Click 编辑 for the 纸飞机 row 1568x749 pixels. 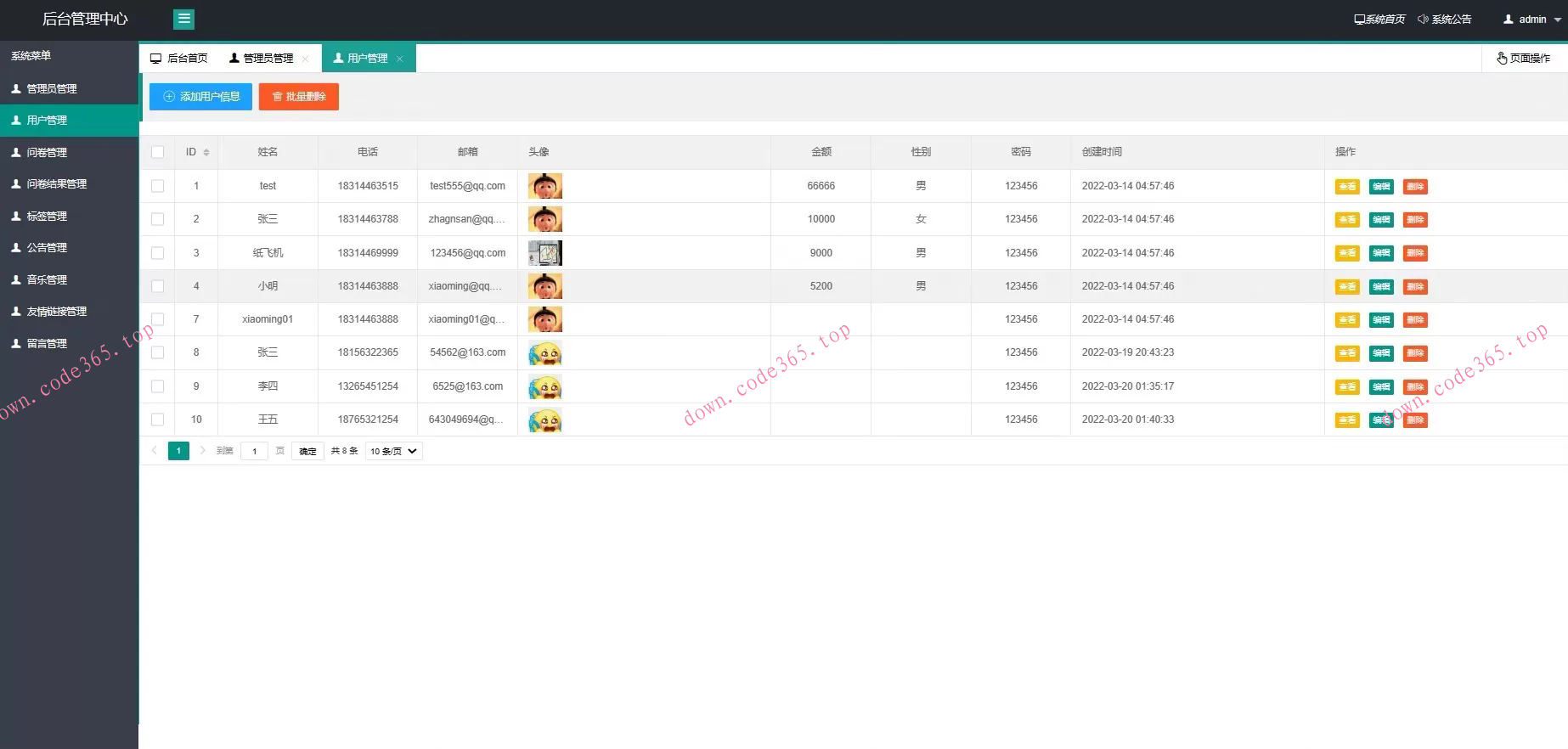point(1381,253)
